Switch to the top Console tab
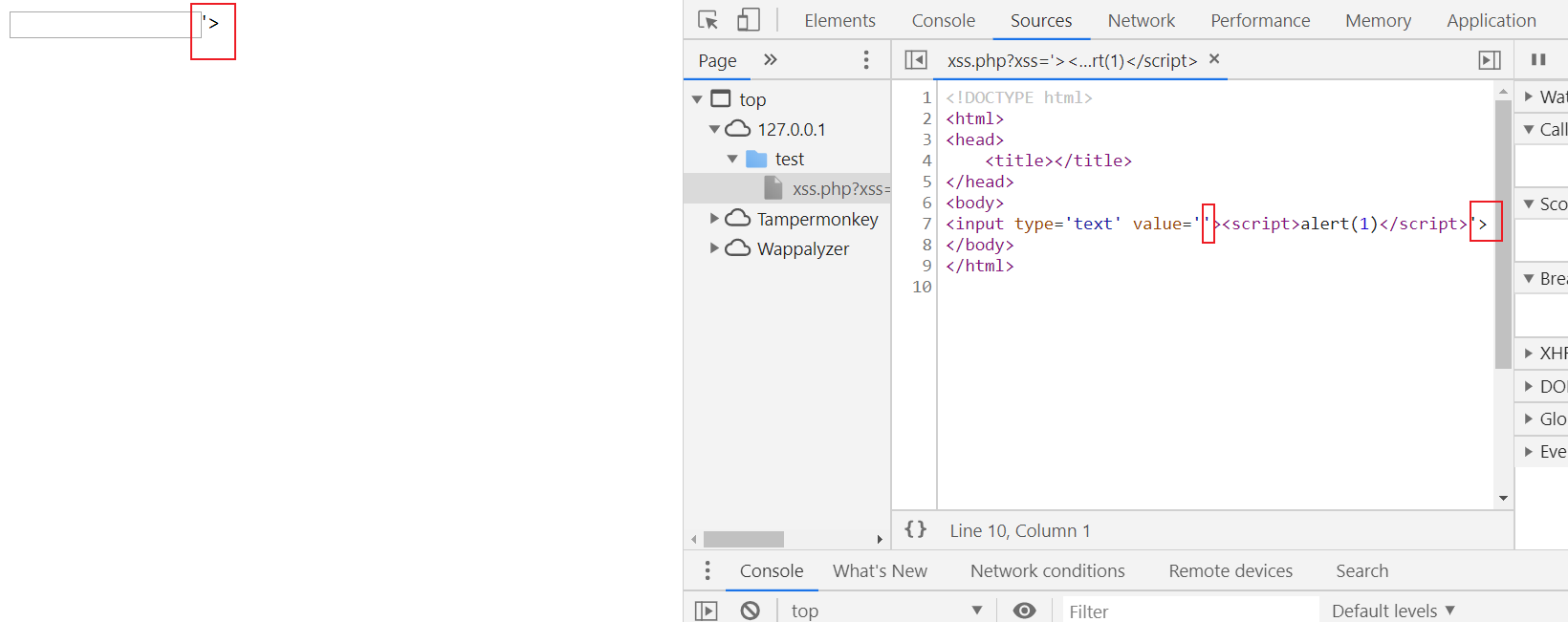 (943, 20)
